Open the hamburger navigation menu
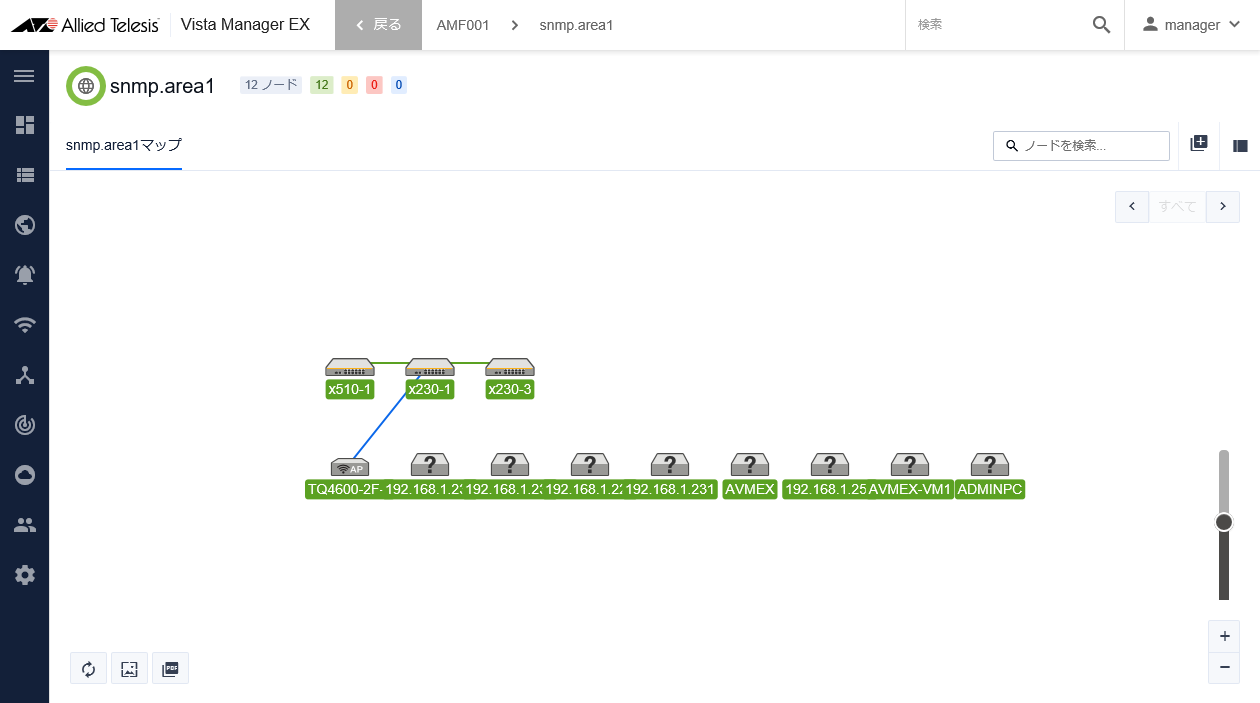 tap(25, 76)
